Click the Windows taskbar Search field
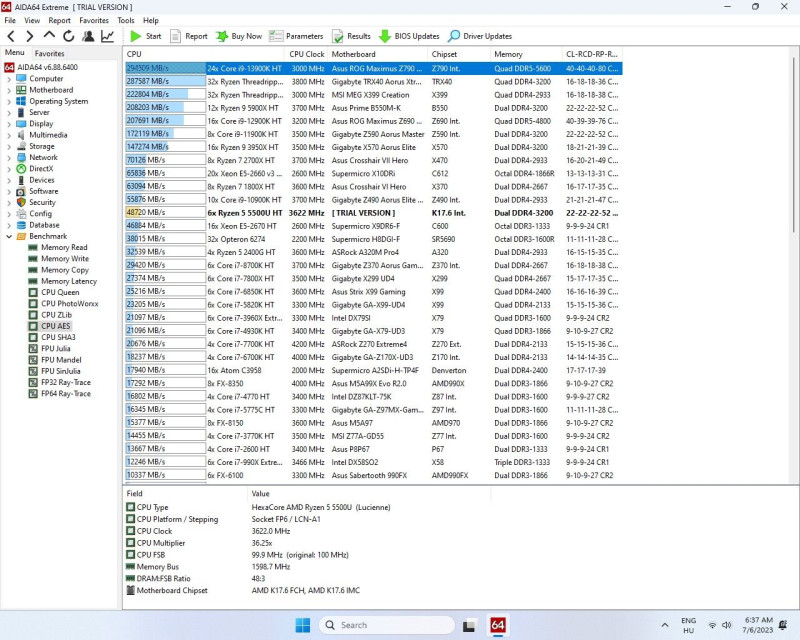This screenshot has height=640, width=800. pos(386,625)
